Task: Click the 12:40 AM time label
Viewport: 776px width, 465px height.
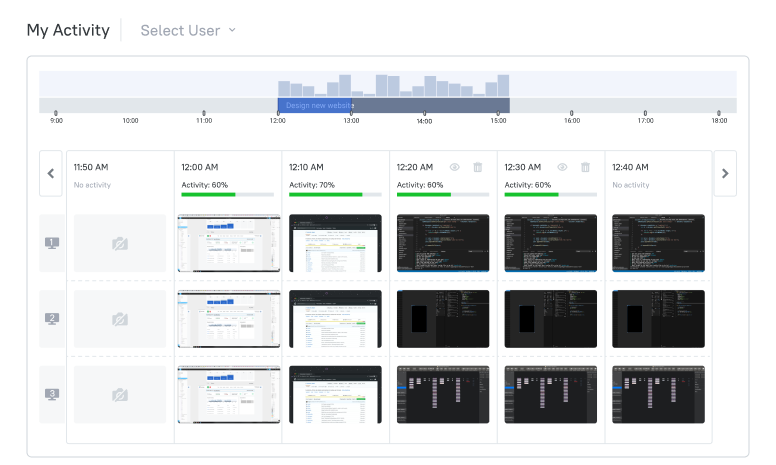Action: tap(630, 167)
